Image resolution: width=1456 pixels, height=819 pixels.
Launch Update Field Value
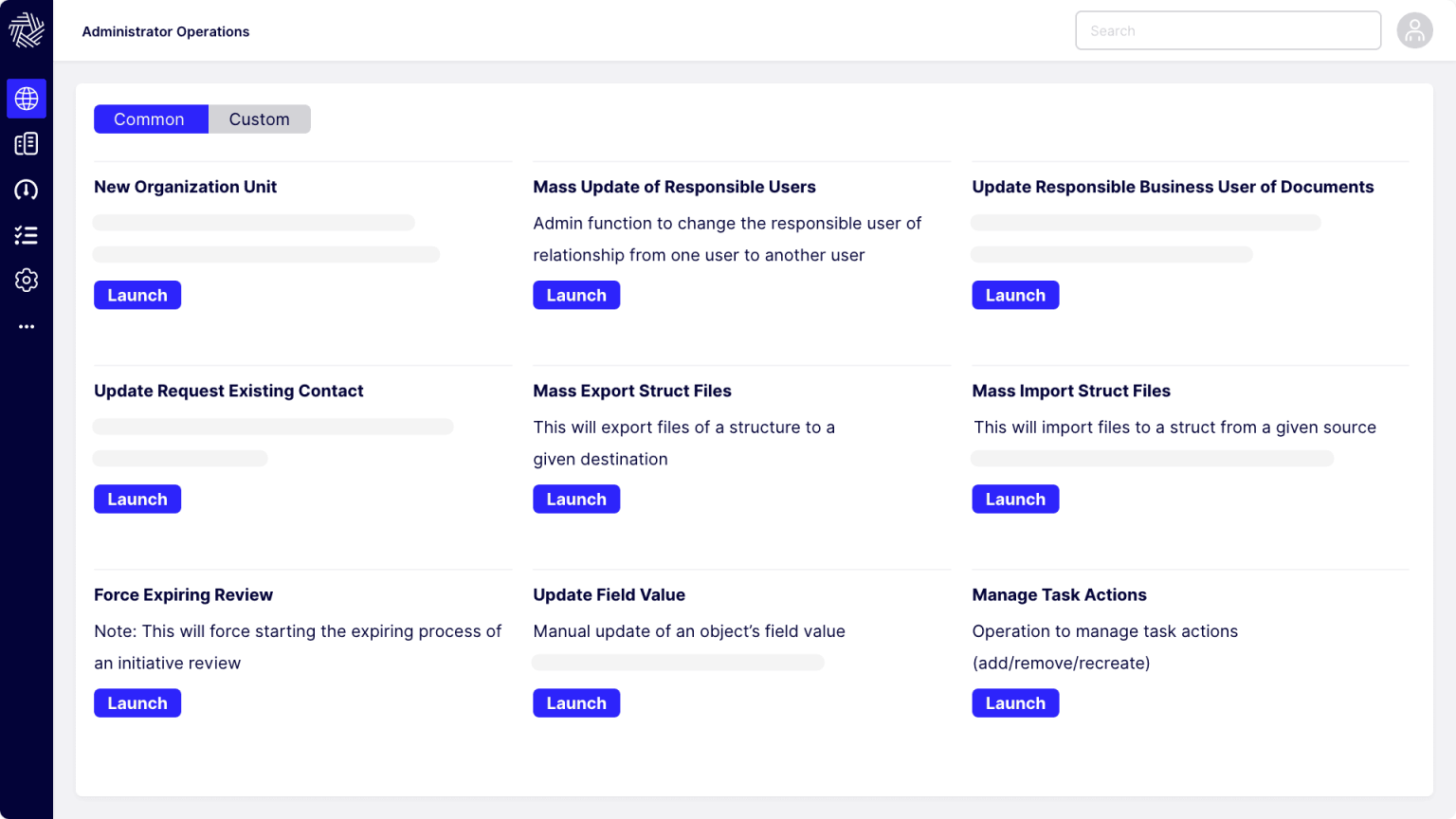click(576, 702)
